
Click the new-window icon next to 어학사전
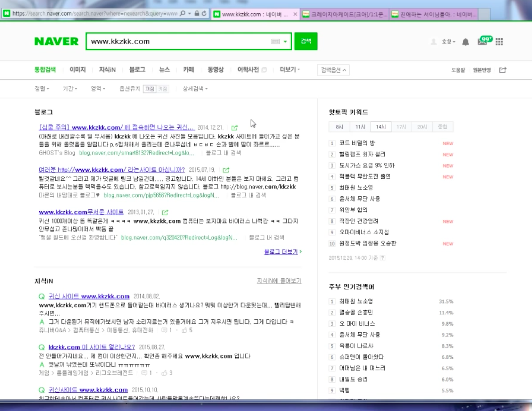click(x=264, y=70)
